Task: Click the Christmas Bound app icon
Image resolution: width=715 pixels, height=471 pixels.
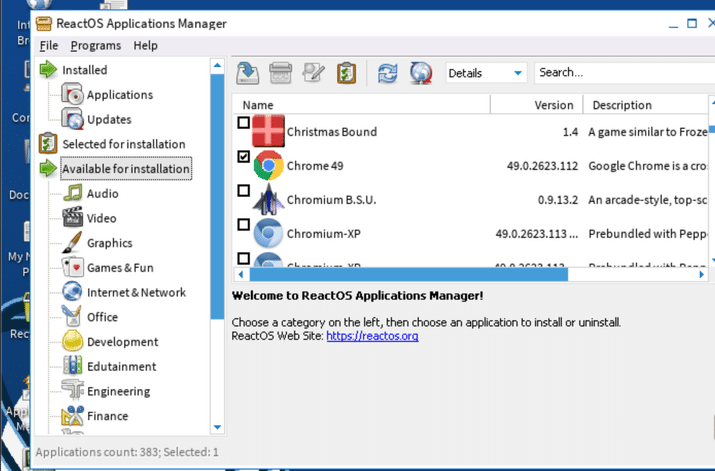Action: [268, 131]
